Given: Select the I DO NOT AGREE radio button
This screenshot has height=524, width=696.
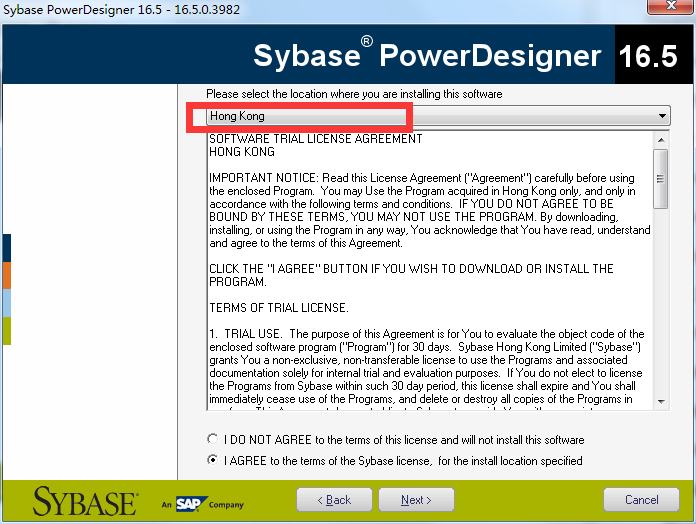Looking at the screenshot, I should pyautogui.click(x=213, y=439).
